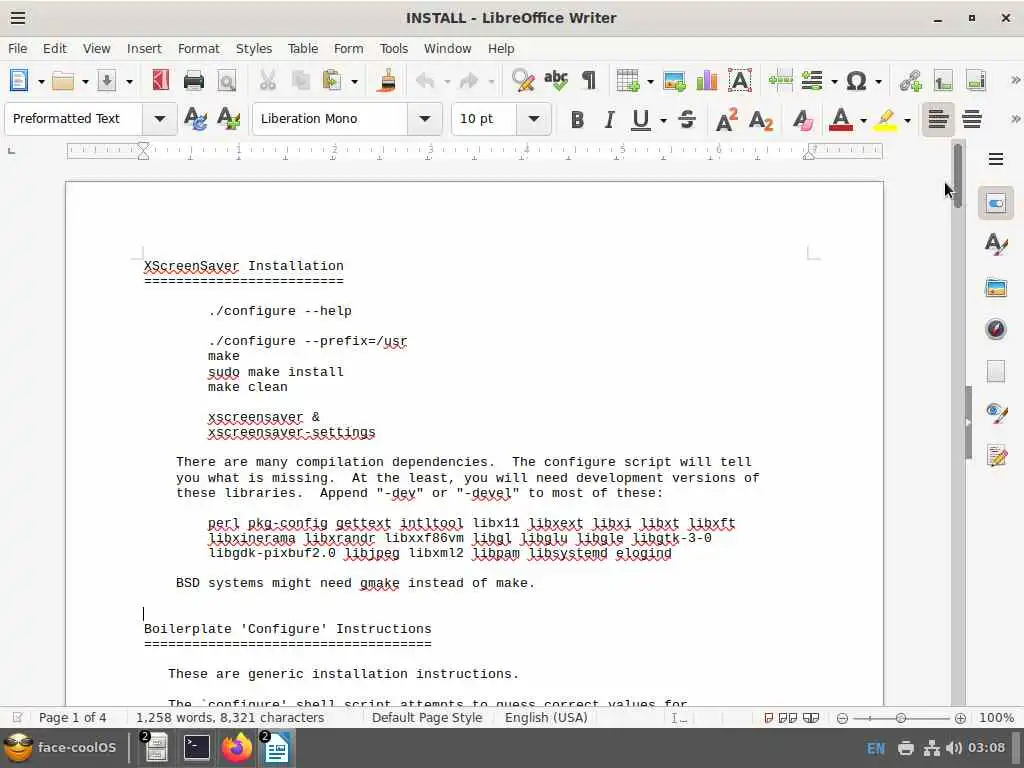Image resolution: width=1024 pixels, height=768 pixels.
Task: Toggle strikethrough formatting
Action: (687, 120)
